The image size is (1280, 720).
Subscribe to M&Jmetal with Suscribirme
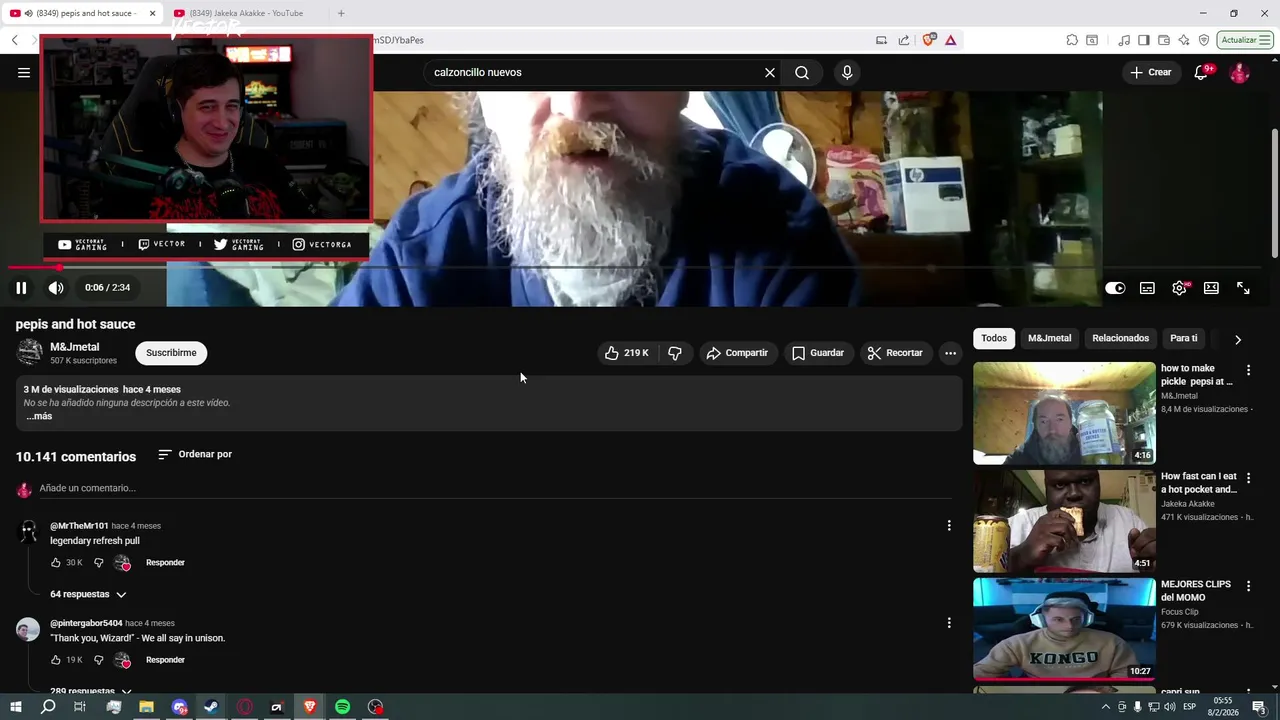[x=171, y=353]
